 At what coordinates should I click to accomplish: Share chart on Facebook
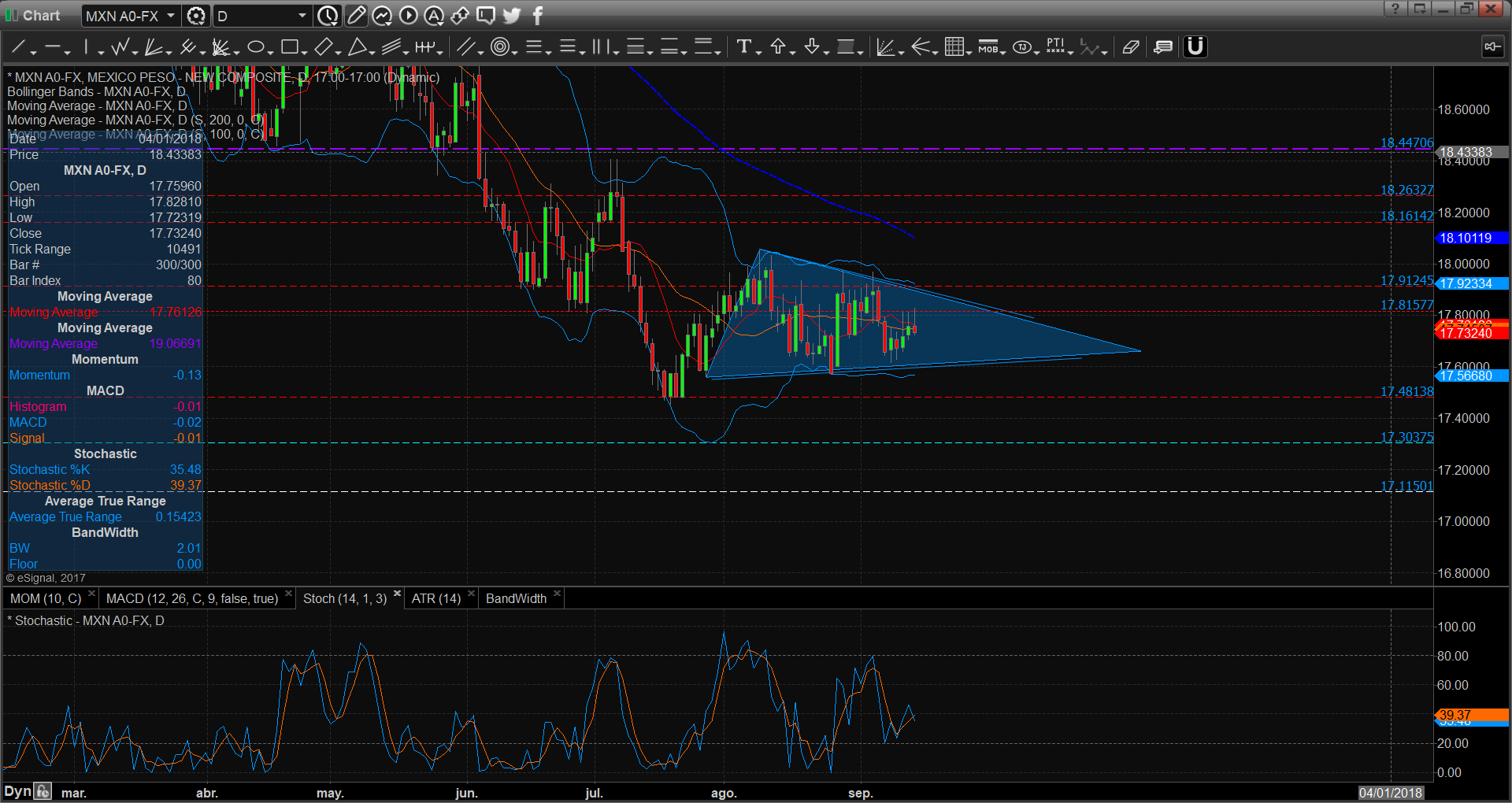[x=538, y=15]
